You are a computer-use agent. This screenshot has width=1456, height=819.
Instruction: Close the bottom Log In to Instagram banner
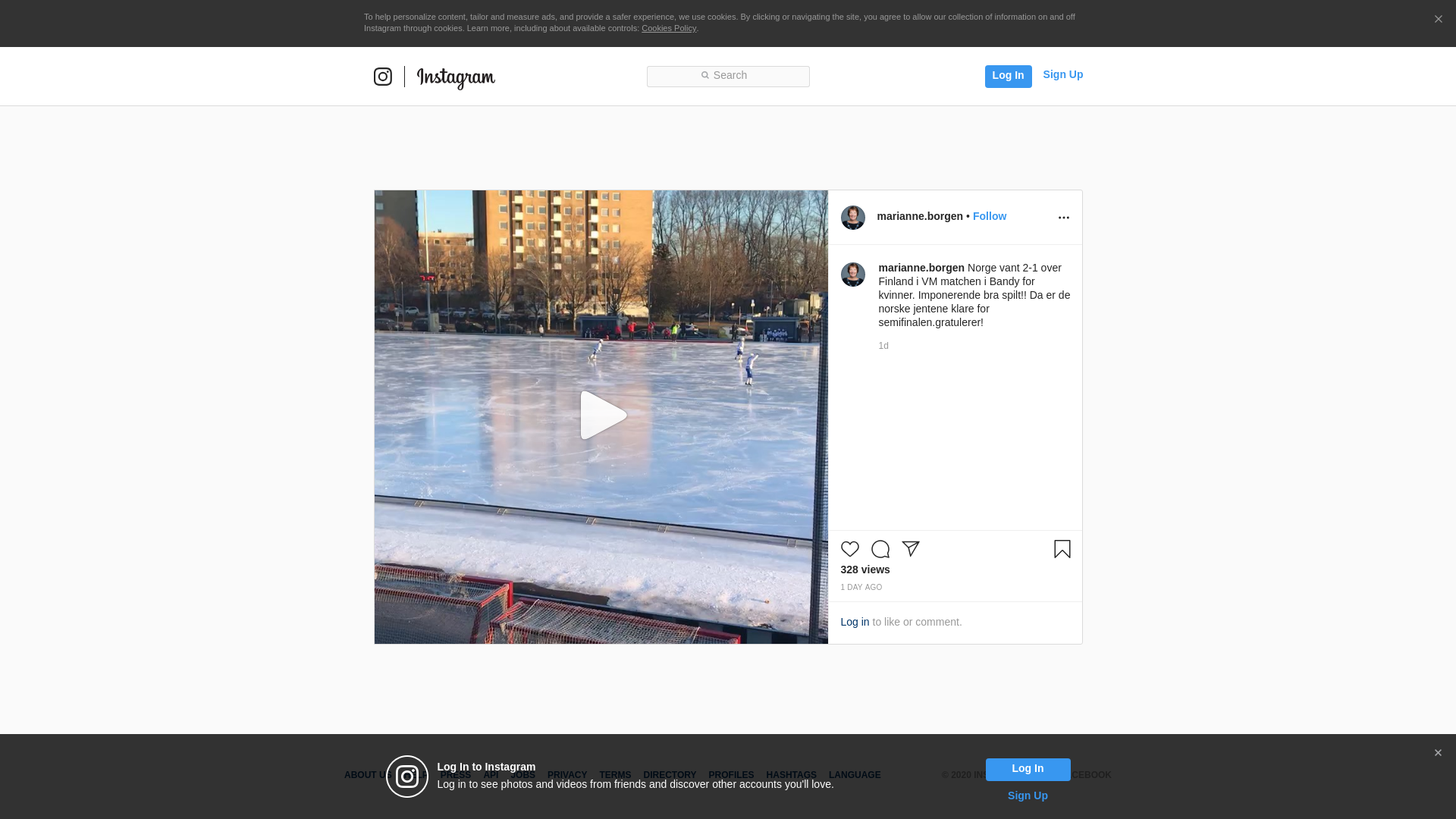[1437, 753]
